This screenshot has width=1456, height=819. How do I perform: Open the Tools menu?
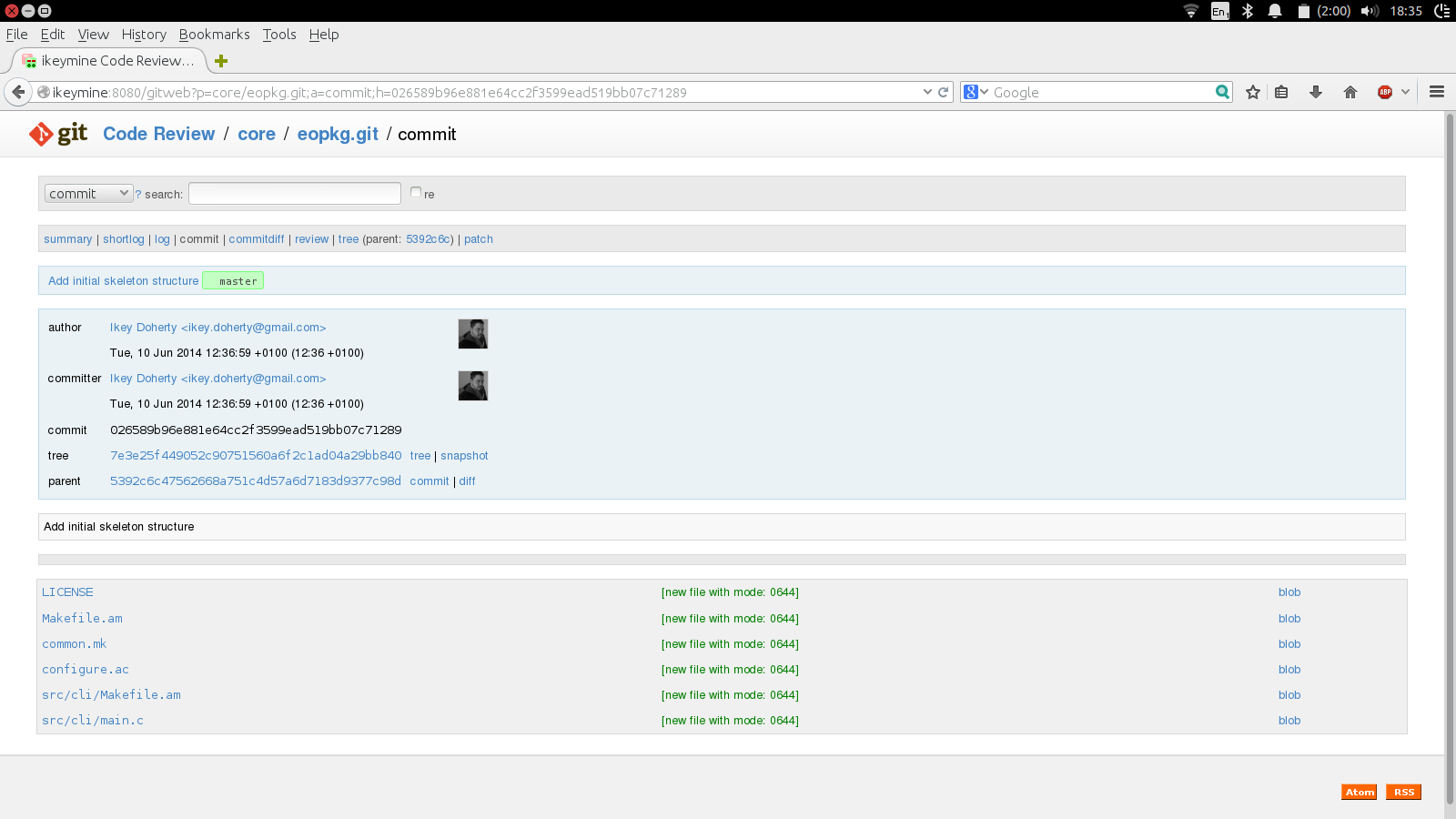279,35
